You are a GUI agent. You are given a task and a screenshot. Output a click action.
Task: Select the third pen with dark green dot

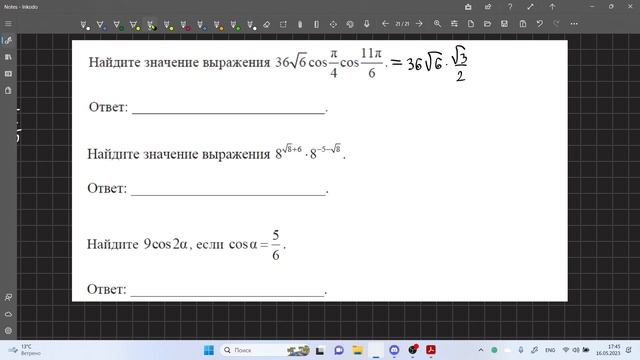coord(118,25)
